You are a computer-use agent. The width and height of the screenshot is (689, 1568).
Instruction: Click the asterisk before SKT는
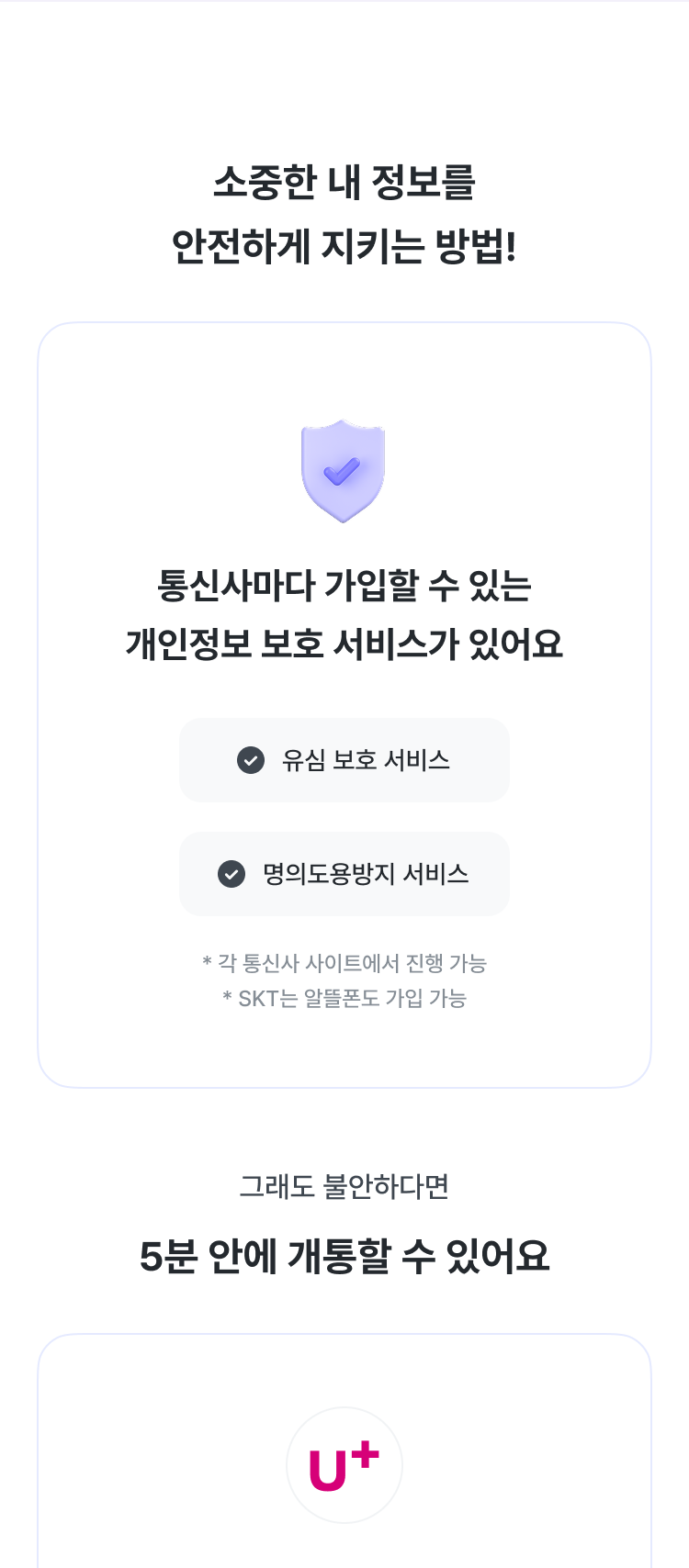coord(227,996)
